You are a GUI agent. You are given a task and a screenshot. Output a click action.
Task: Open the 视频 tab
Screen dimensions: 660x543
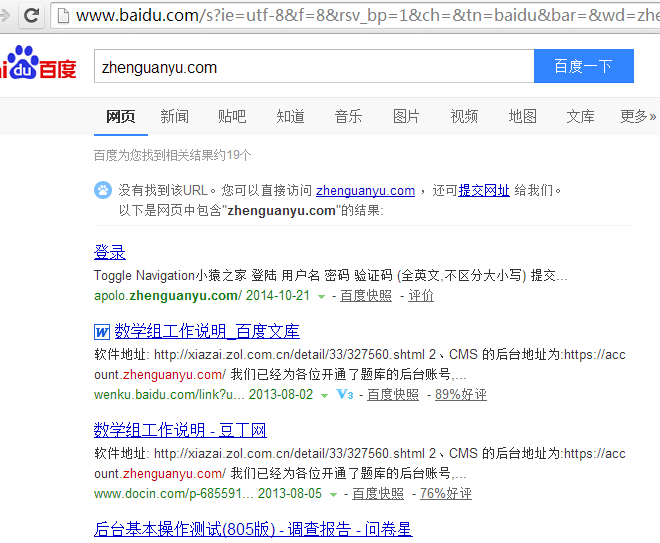[x=464, y=116]
